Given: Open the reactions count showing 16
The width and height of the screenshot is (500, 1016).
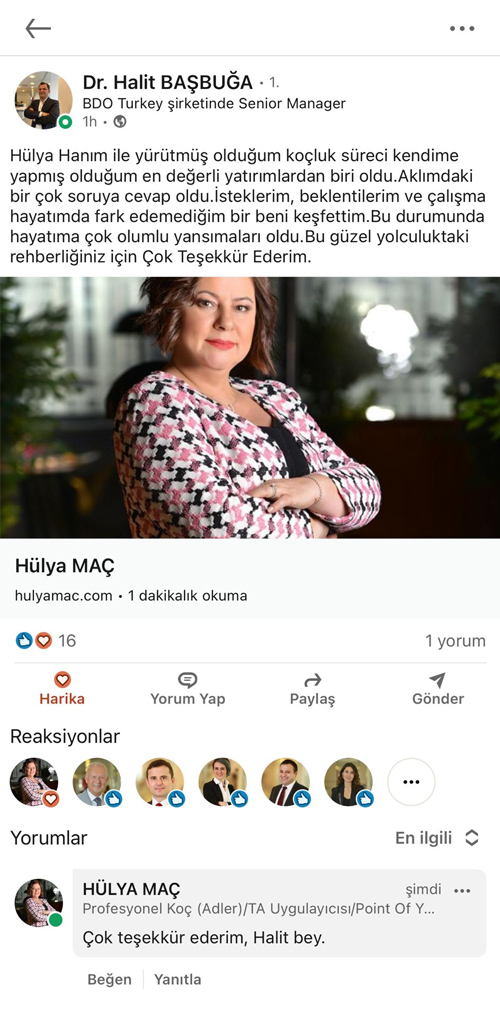Looking at the screenshot, I should pos(45,641).
